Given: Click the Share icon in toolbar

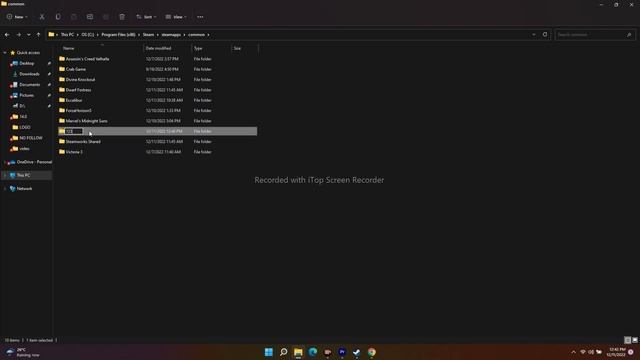Looking at the screenshot, I should click(x=106, y=17).
